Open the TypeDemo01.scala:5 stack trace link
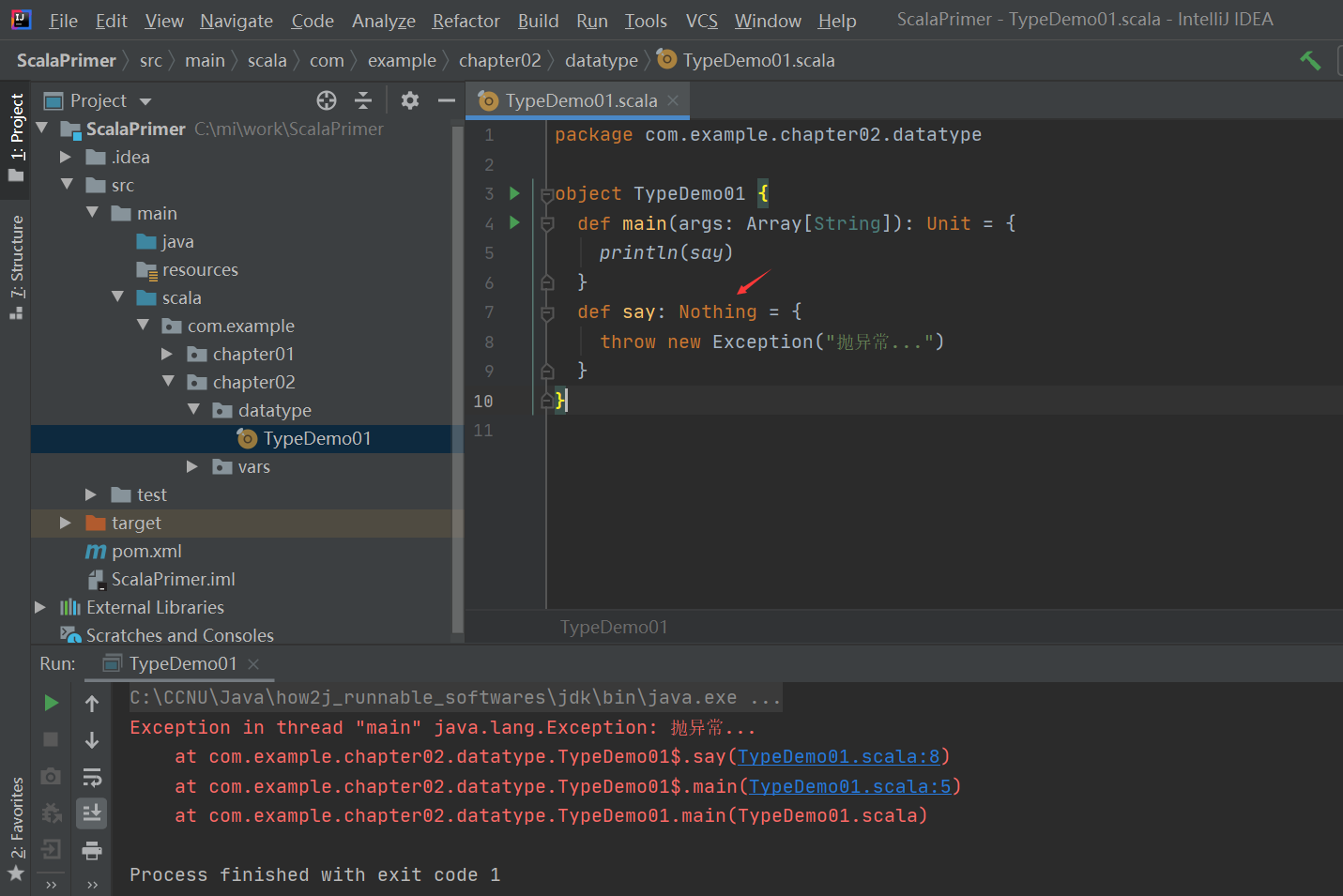The width and height of the screenshot is (1343, 896). (850, 787)
